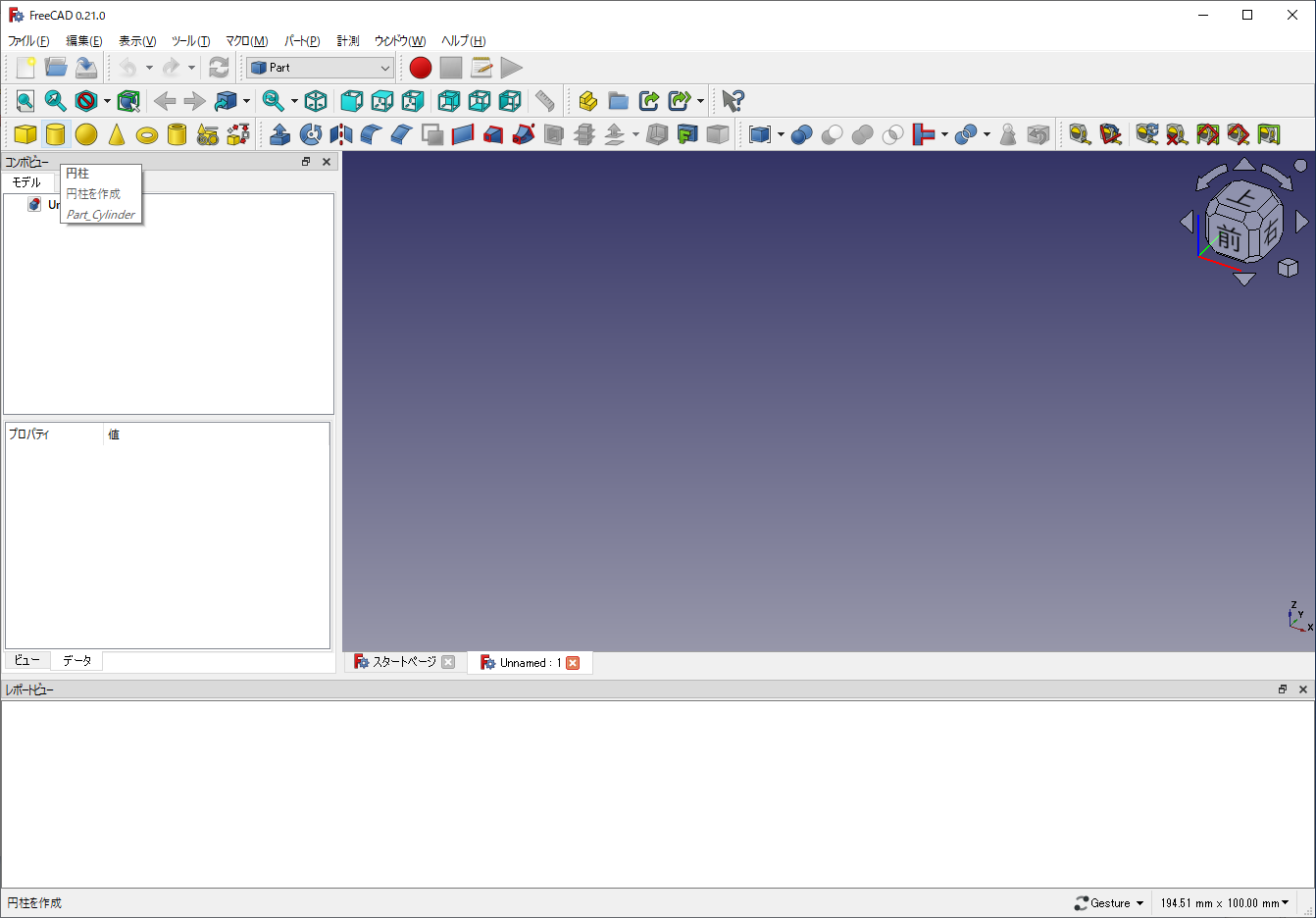Screen dimensions: 1316x918
Task: Click the measure distance ruler icon
Action: pyautogui.click(x=545, y=101)
